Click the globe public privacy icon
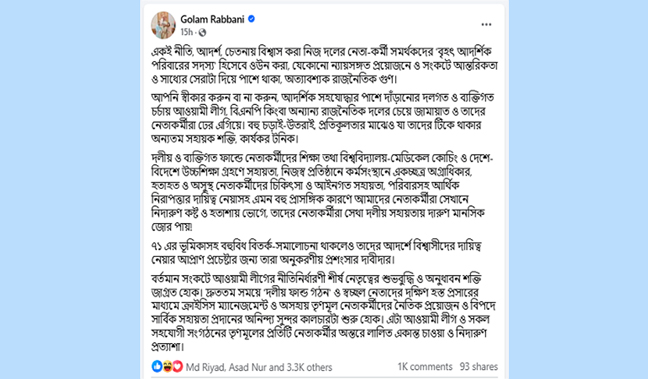 202,32
